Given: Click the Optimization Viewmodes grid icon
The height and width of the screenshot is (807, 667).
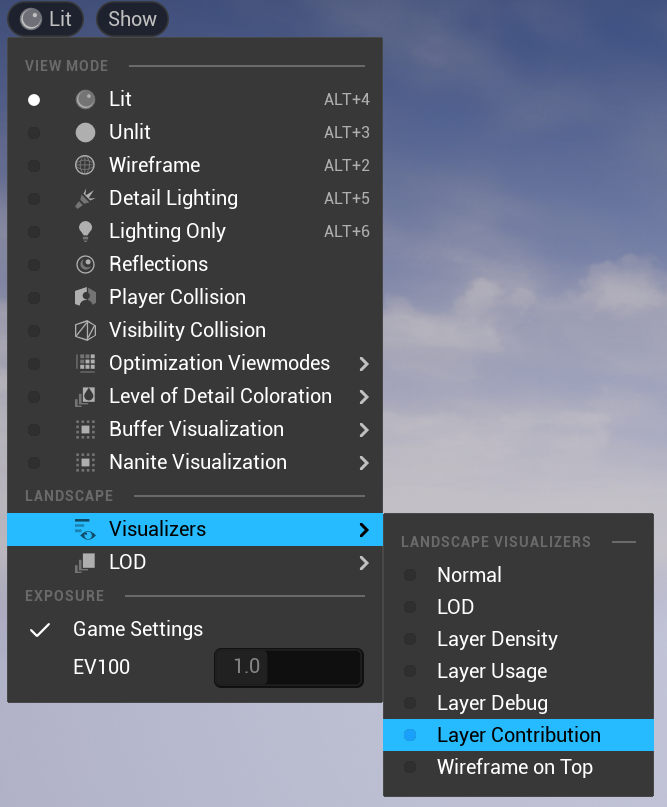Looking at the screenshot, I should (85, 363).
